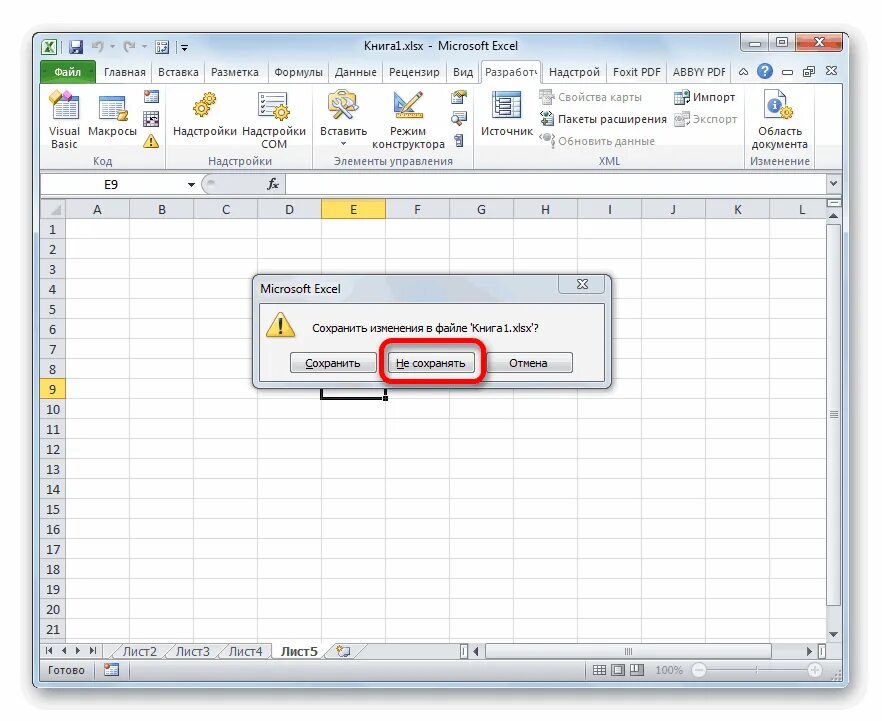This screenshot has height=721, width=882.
Task: Click the macro recording icon in status bar
Action: click(x=111, y=670)
